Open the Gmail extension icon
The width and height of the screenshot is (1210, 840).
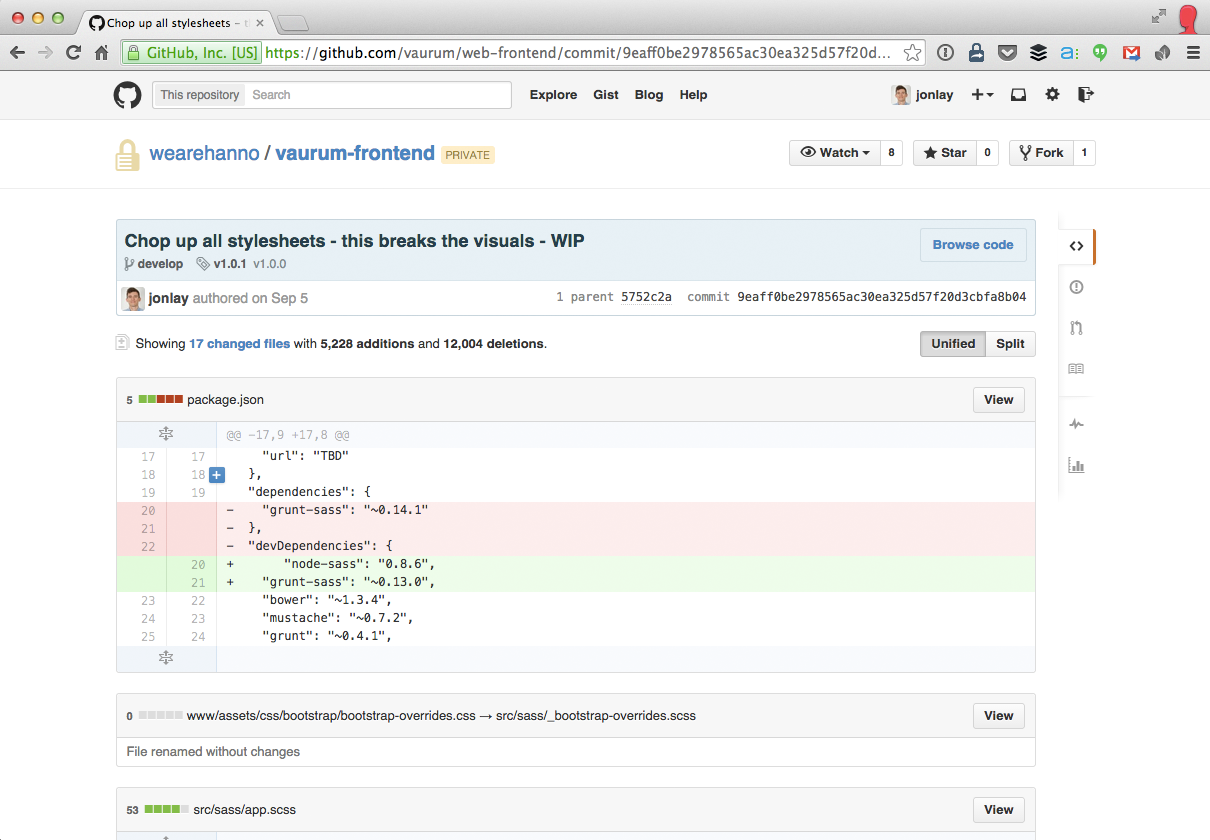coord(1131,53)
